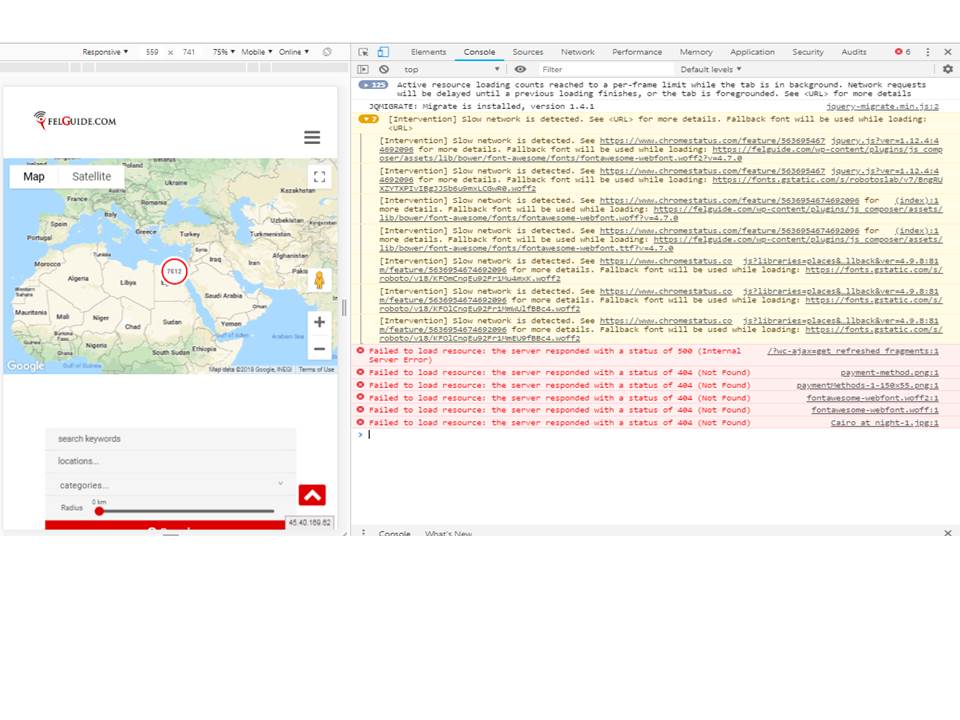
Task: Open Console settings with the gear icon
Action: (x=947, y=69)
